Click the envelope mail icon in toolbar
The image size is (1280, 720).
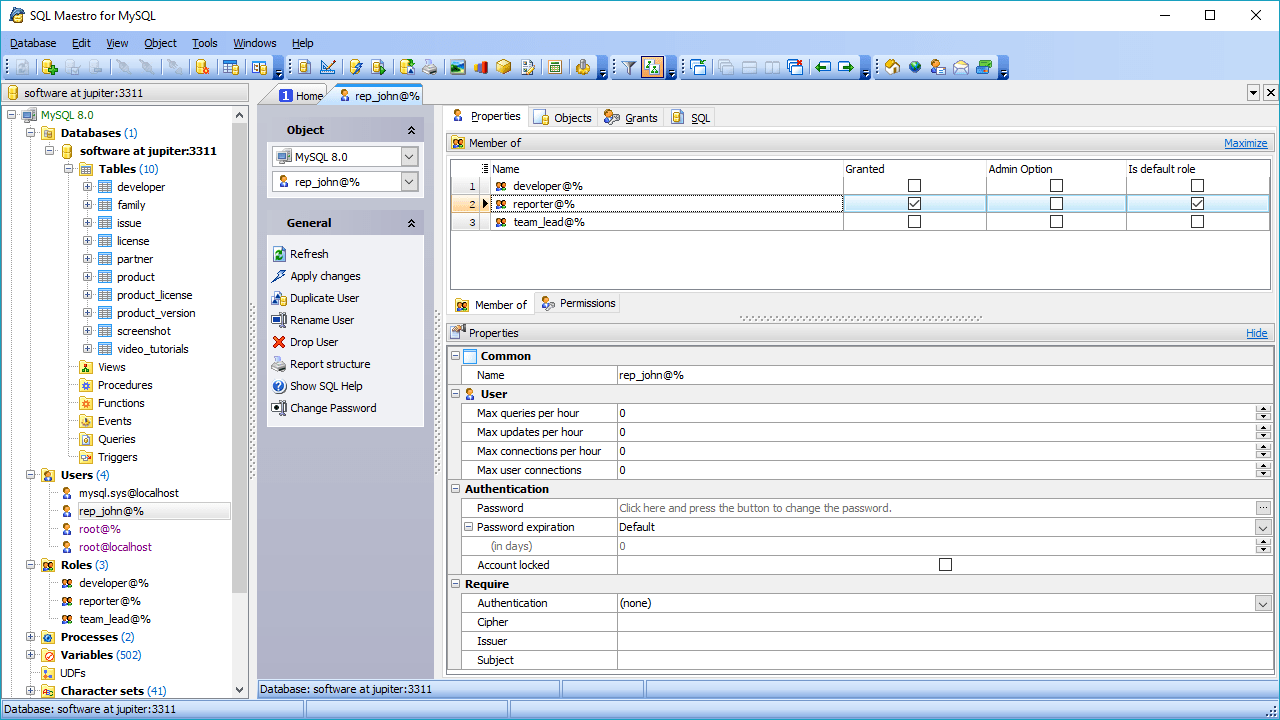click(961, 67)
